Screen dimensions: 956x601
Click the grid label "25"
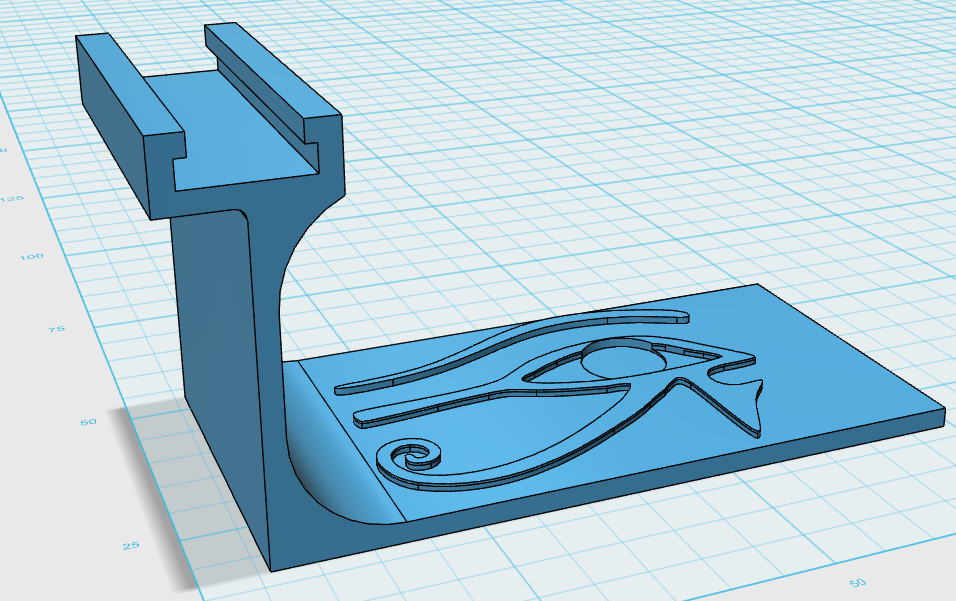[130, 546]
